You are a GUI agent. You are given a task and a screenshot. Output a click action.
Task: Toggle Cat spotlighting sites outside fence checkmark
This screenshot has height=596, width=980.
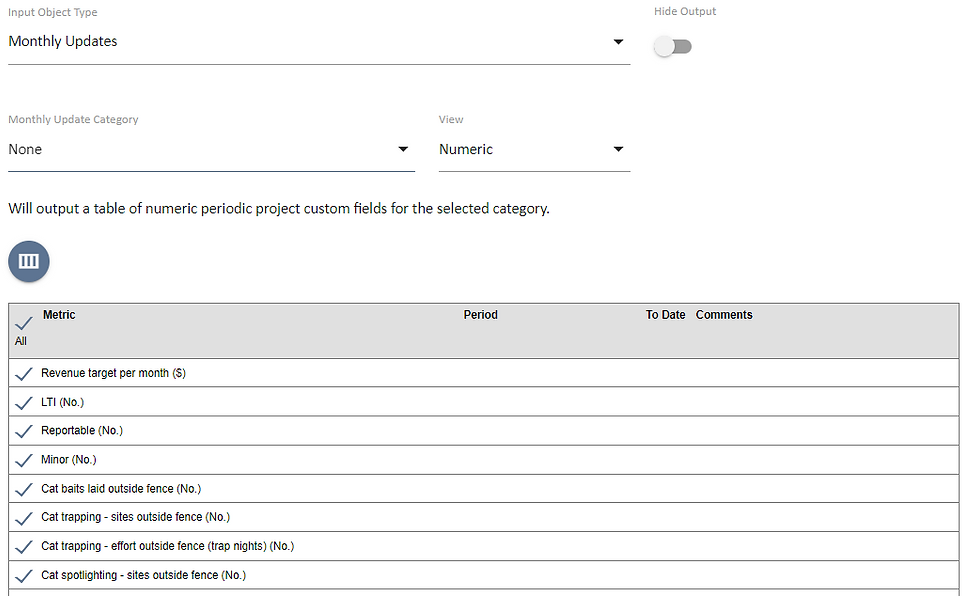coord(24,576)
